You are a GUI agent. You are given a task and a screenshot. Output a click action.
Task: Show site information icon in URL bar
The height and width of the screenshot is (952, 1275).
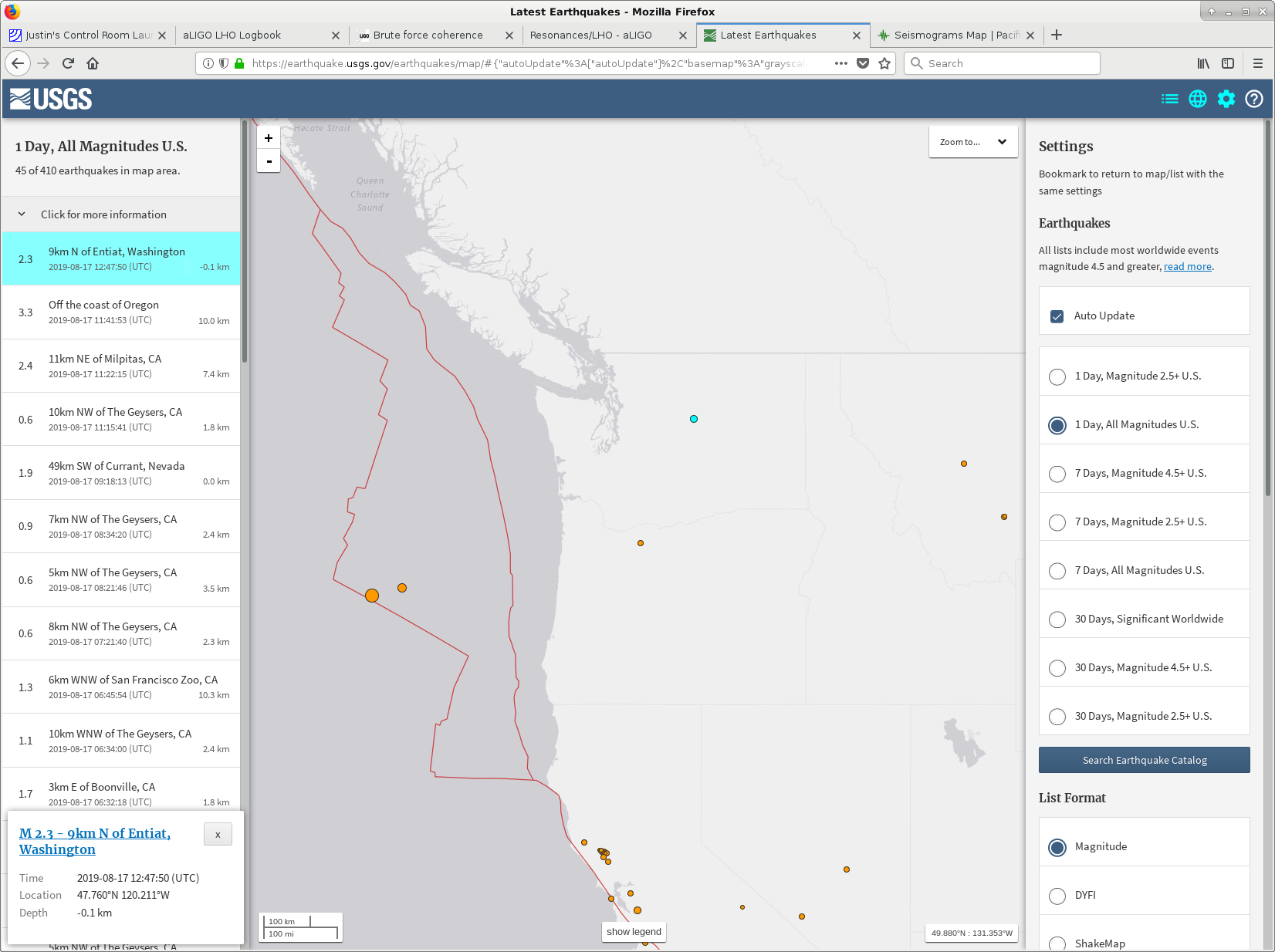tap(208, 63)
